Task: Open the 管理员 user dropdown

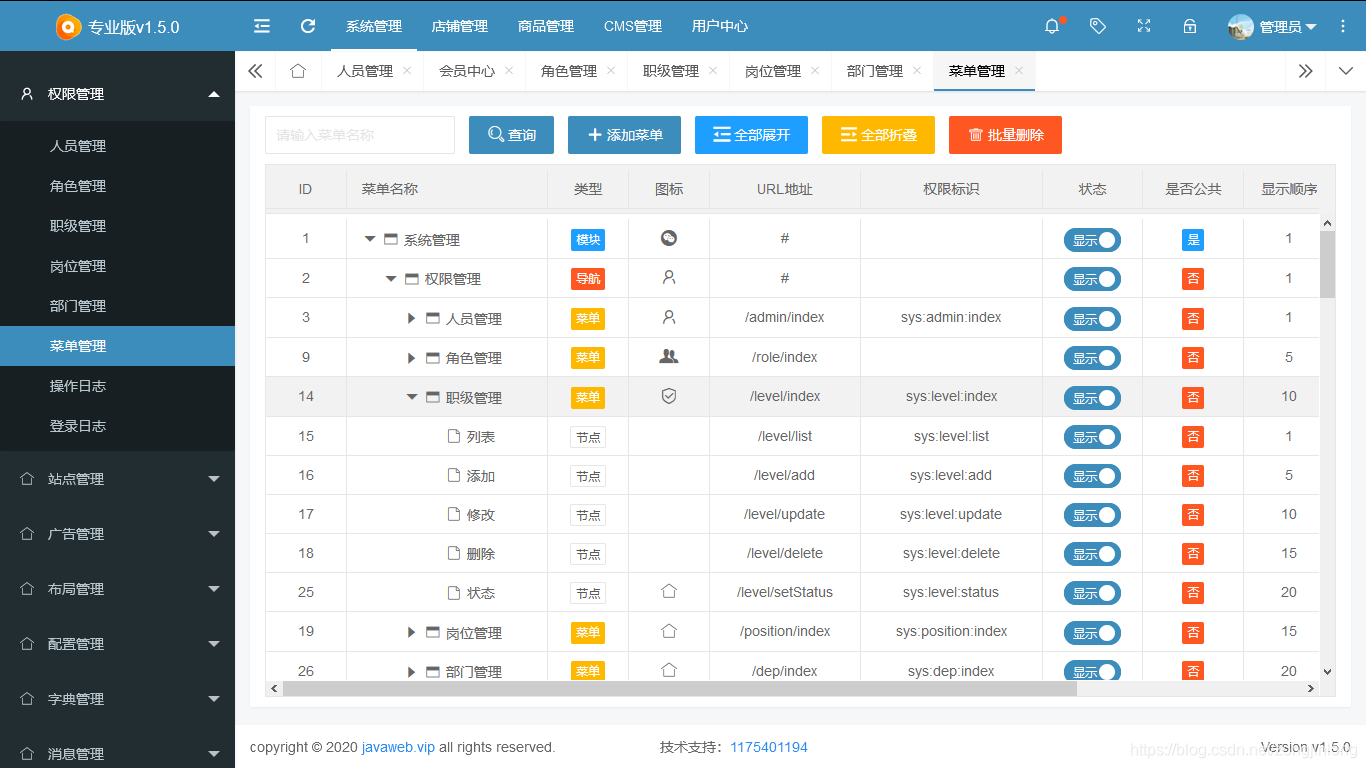Action: tap(1272, 27)
